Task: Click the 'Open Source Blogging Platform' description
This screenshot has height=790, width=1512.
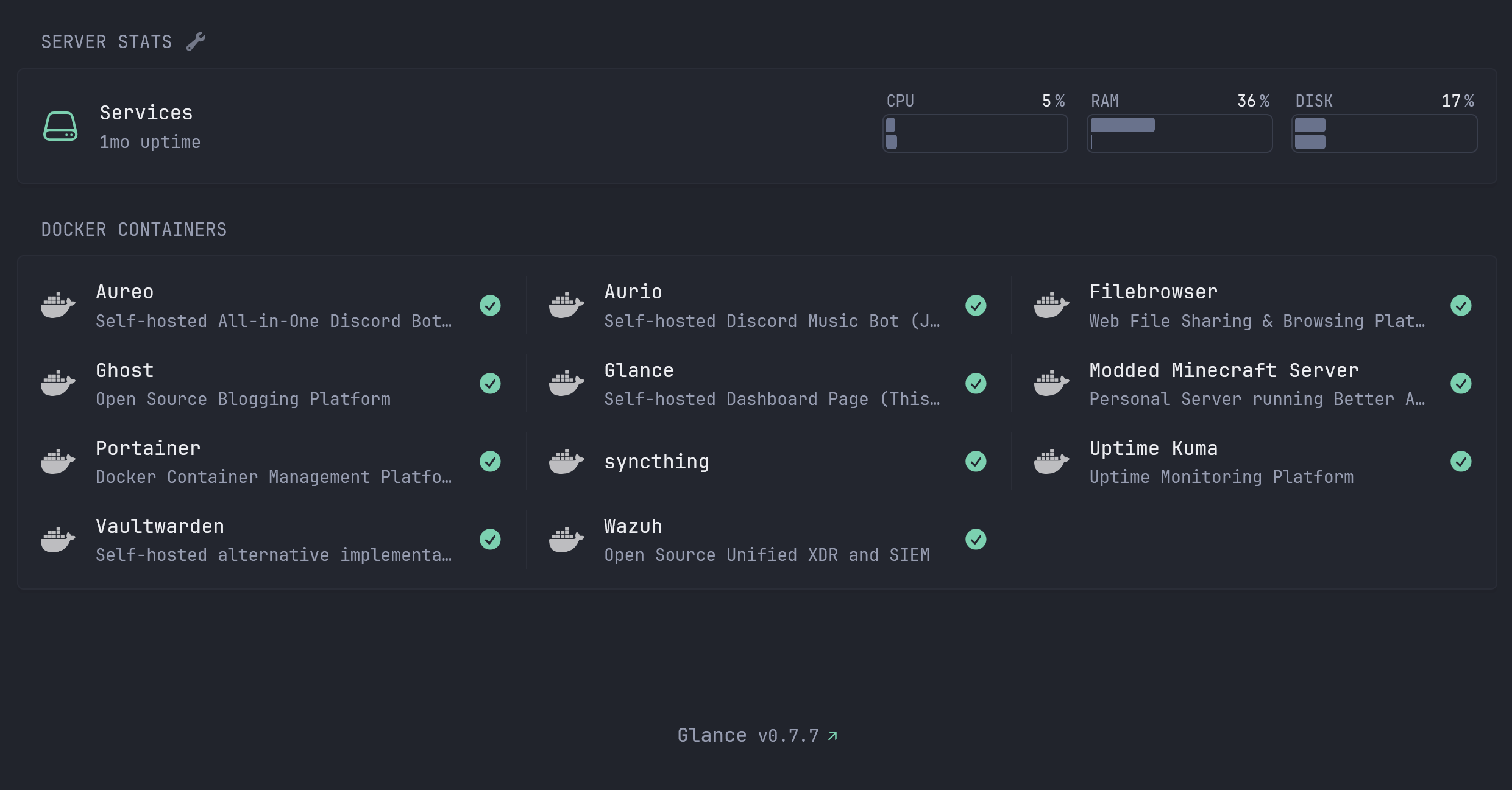Action: [x=243, y=399]
